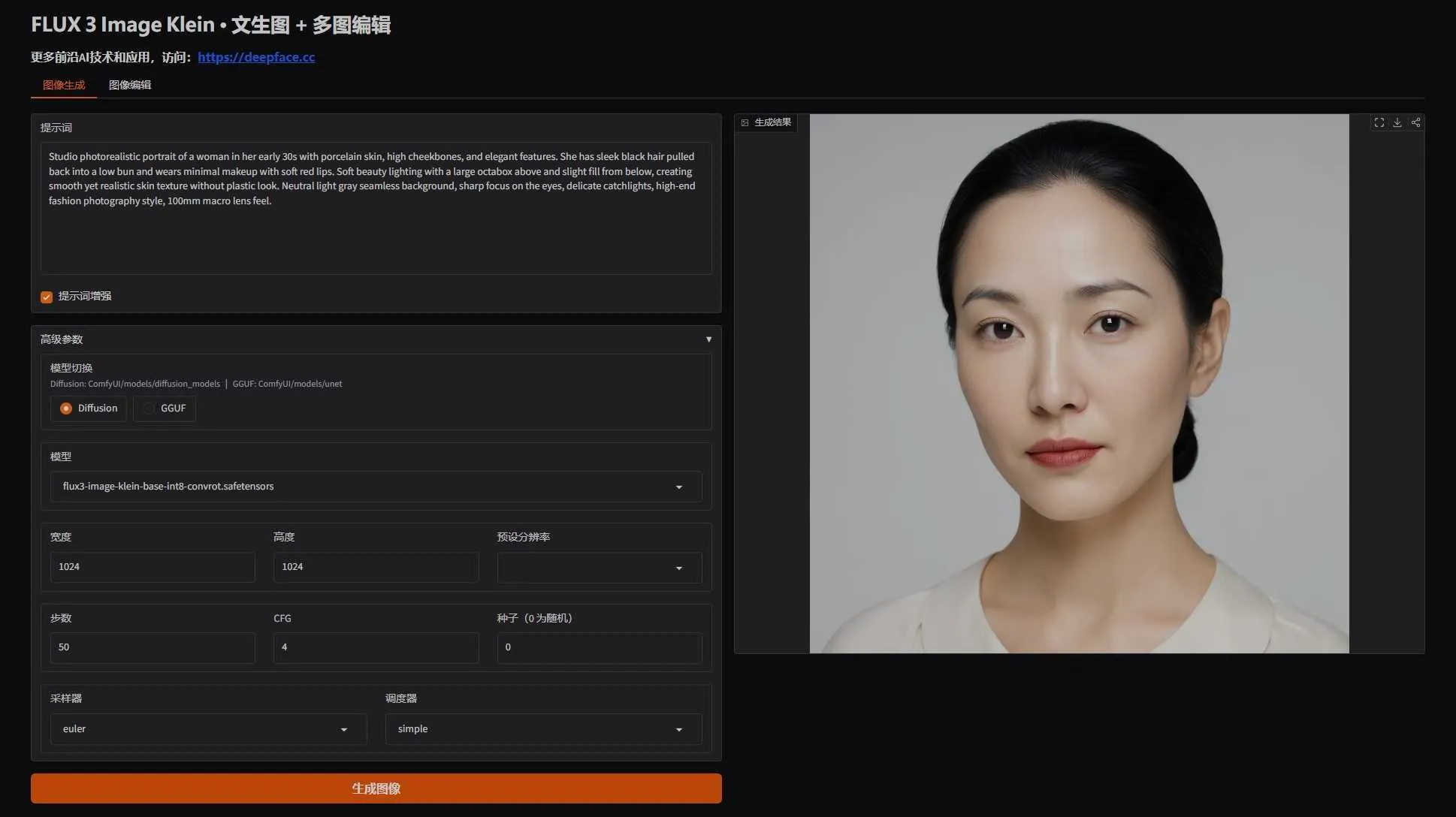Focus the 种子 seed input field

click(x=600, y=647)
